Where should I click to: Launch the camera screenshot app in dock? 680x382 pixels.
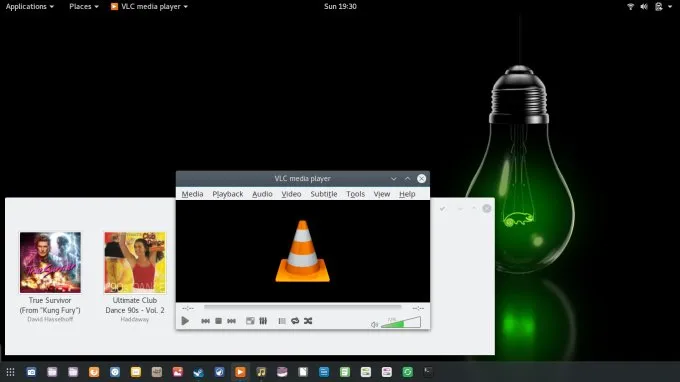[x=31, y=372]
